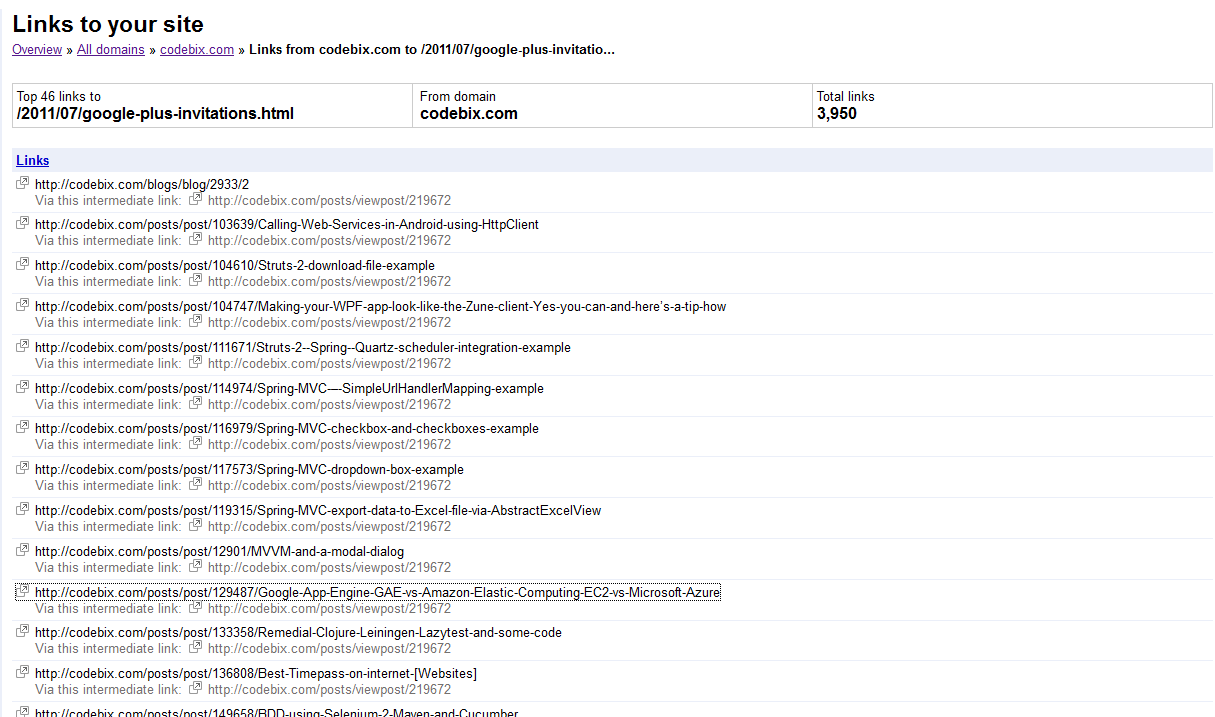Image resolution: width=1215 pixels, height=717 pixels.
Task: Click intermediate link icon under Quartz-scheduler row
Action: pyautogui.click(x=196, y=363)
